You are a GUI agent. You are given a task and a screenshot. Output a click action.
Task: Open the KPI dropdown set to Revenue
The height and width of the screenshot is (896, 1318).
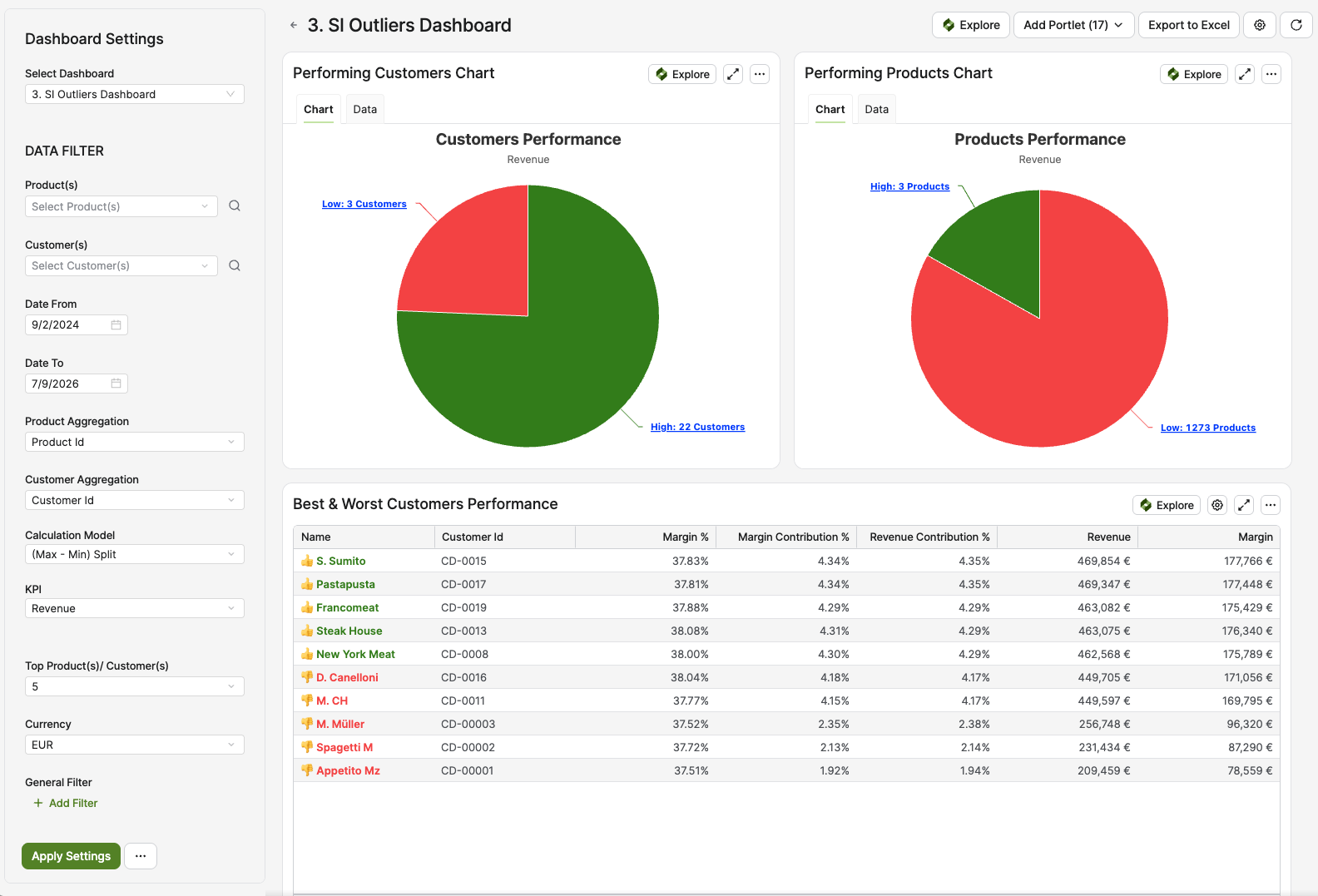pyautogui.click(x=135, y=608)
